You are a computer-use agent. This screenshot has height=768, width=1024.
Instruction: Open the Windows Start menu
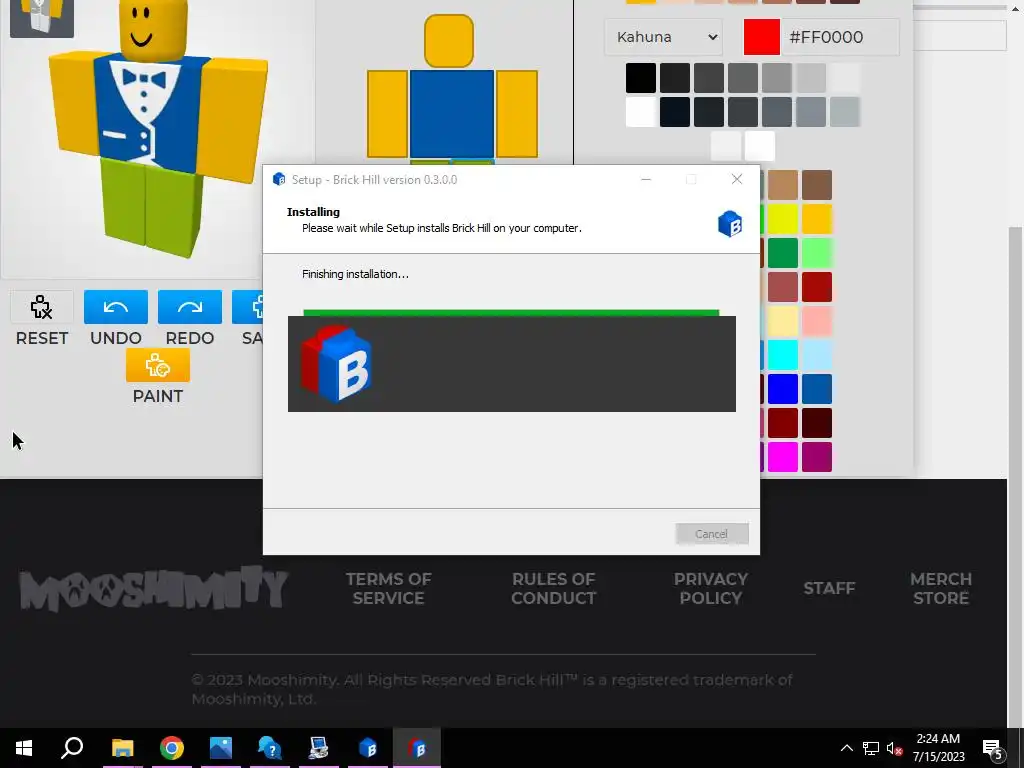[x=24, y=748]
